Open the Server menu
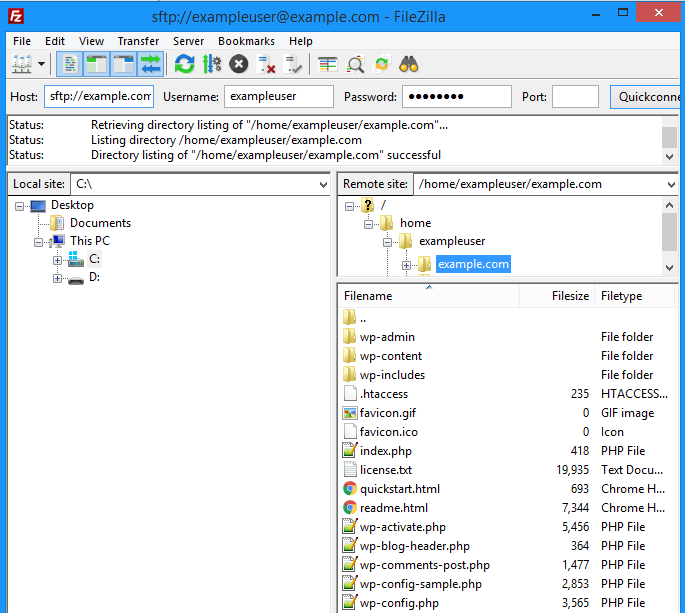The height and width of the screenshot is (613, 685). (x=188, y=41)
